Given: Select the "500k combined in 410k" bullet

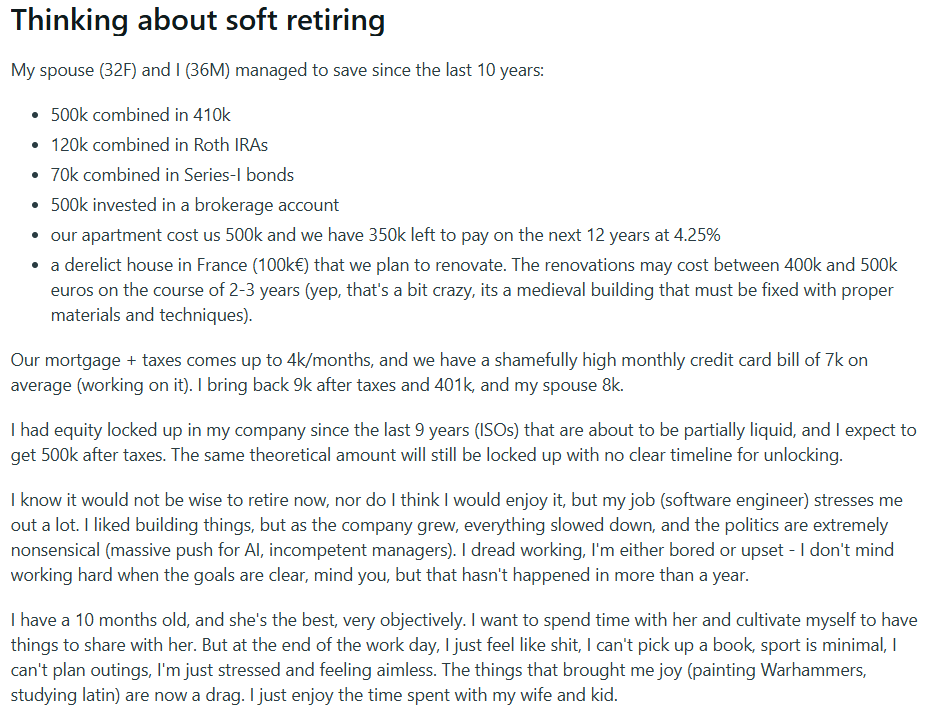Looking at the screenshot, I should click(141, 115).
